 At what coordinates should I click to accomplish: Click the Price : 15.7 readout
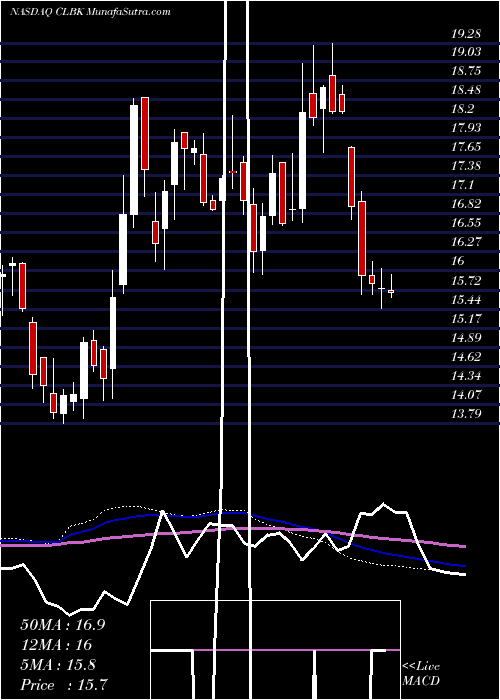click(x=64, y=684)
